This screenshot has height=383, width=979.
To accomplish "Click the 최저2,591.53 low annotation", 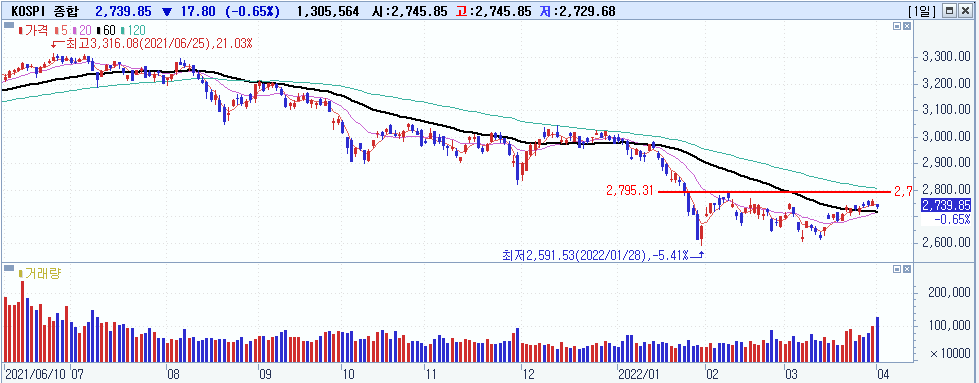I will pyautogui.click(x=595, y=255).
